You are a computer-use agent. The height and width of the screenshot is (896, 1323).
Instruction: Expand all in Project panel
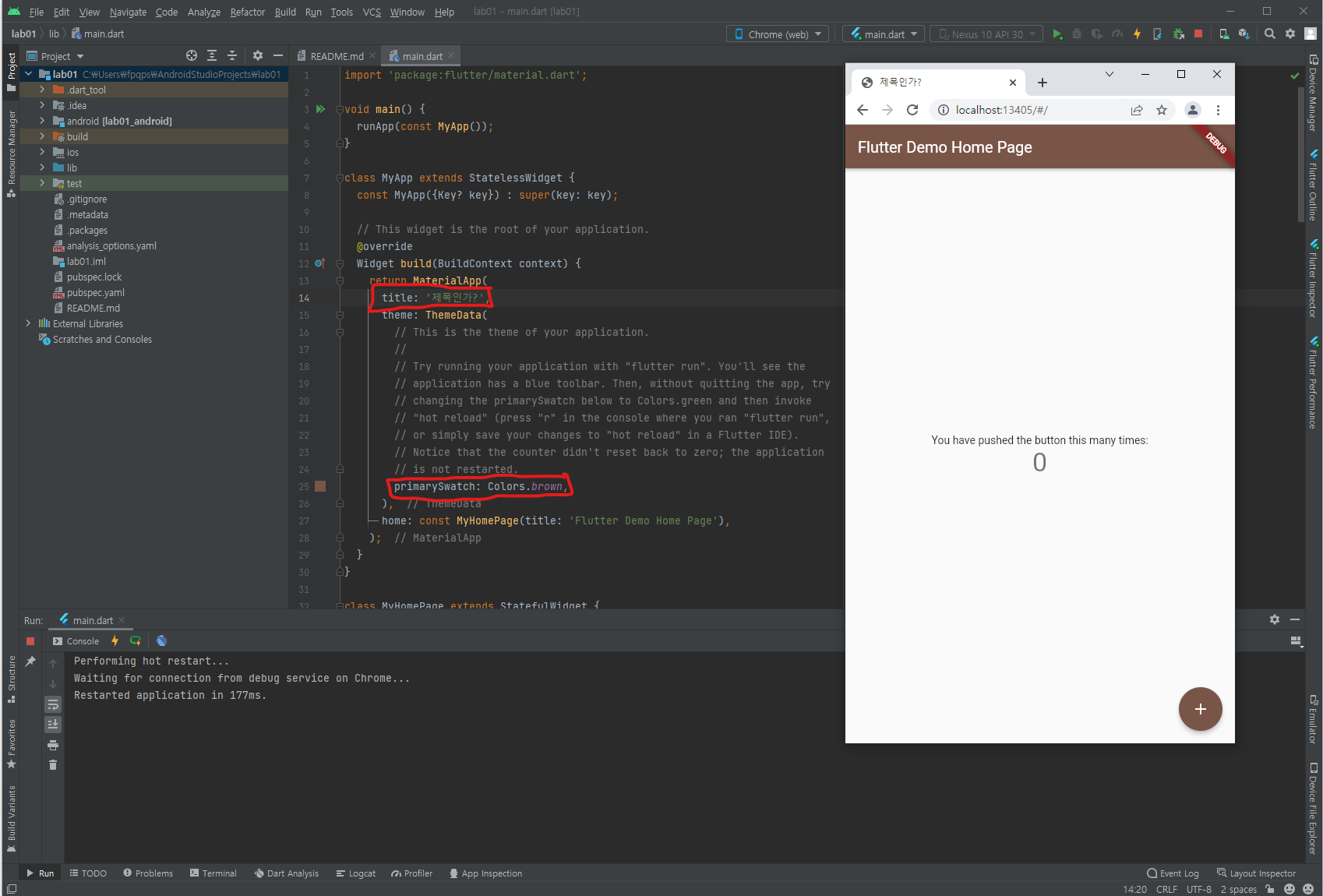point(212,55)
